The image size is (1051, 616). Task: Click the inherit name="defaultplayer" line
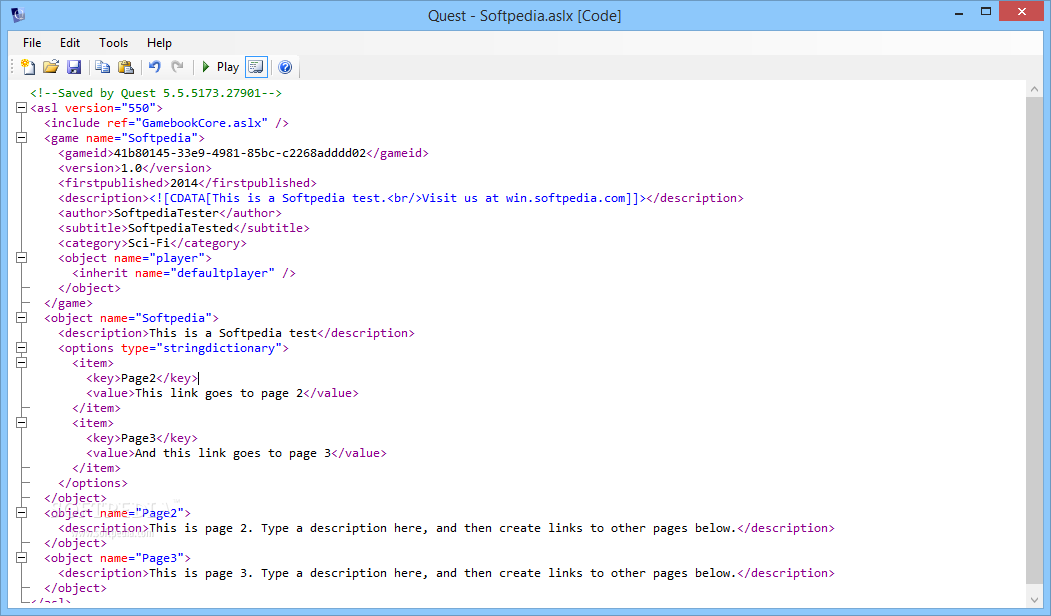pyautogui.click(x=184, y=273)
